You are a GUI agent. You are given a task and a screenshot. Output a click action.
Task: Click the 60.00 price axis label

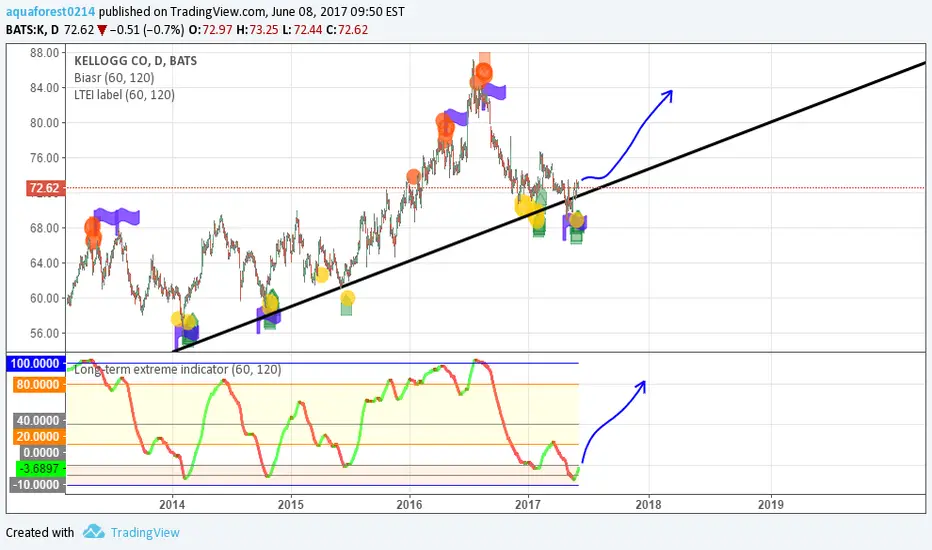44,298
